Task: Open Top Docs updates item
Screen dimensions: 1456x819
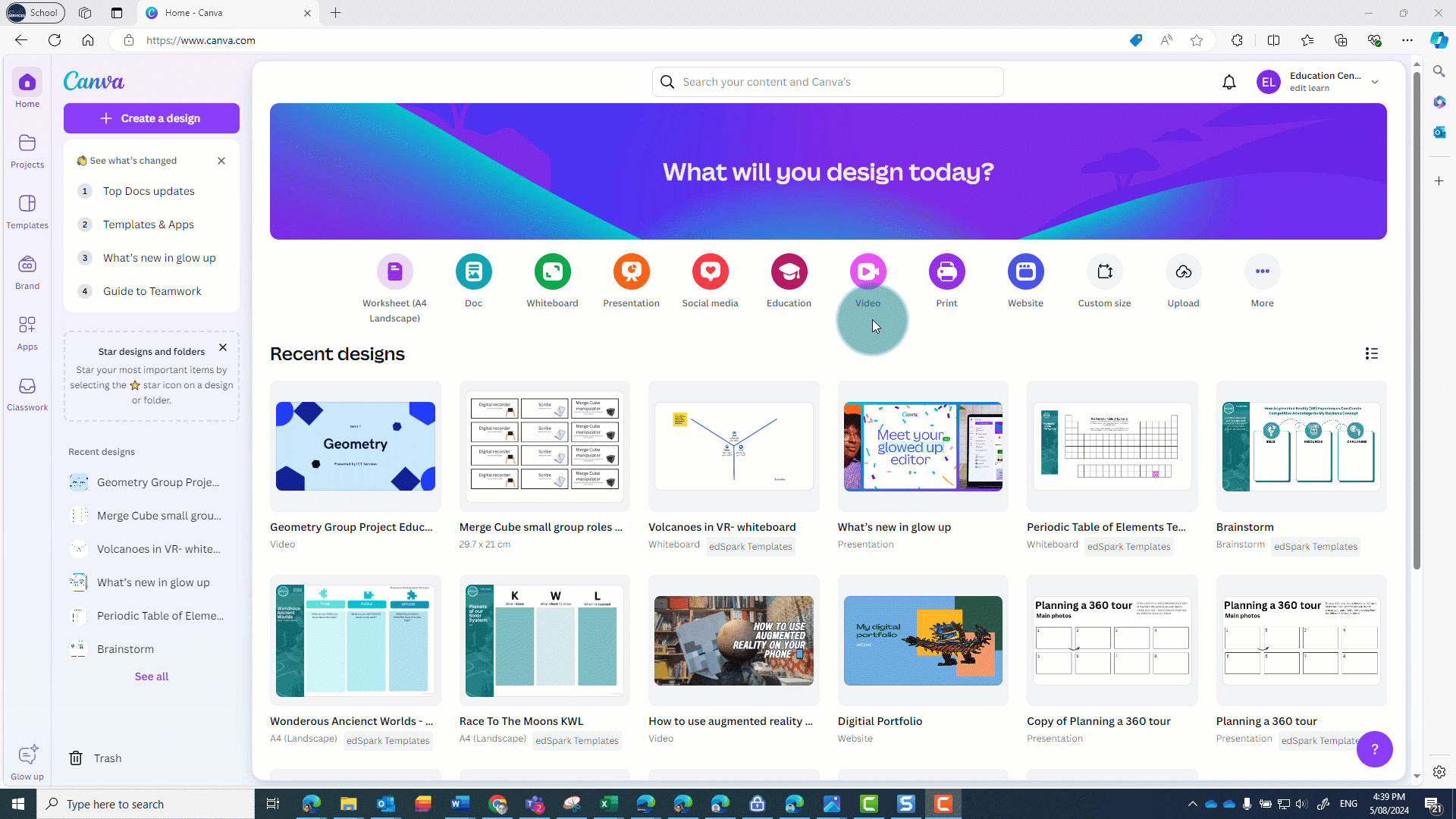Action: pyautogui.click(x=149, y=191)
